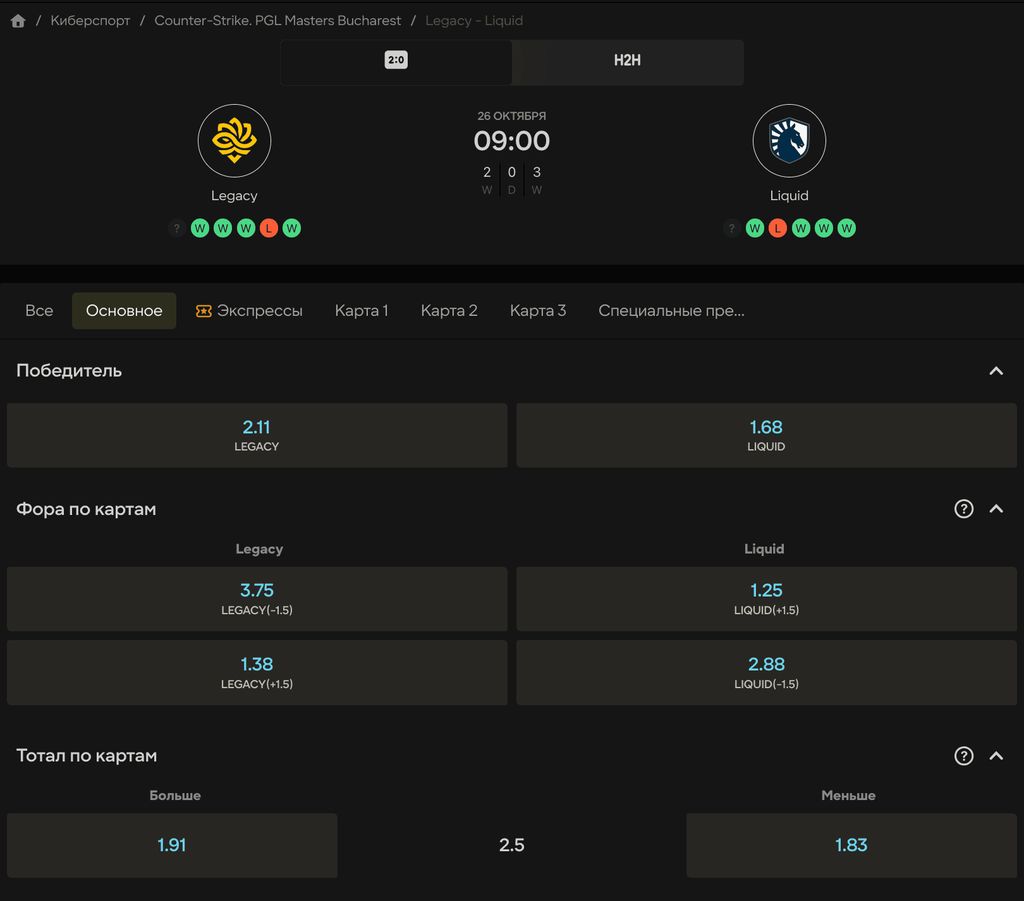Open help for Фора по картам
This screenshot has width=1024, height=901.
pyautogui.click(x=964, y=509)
